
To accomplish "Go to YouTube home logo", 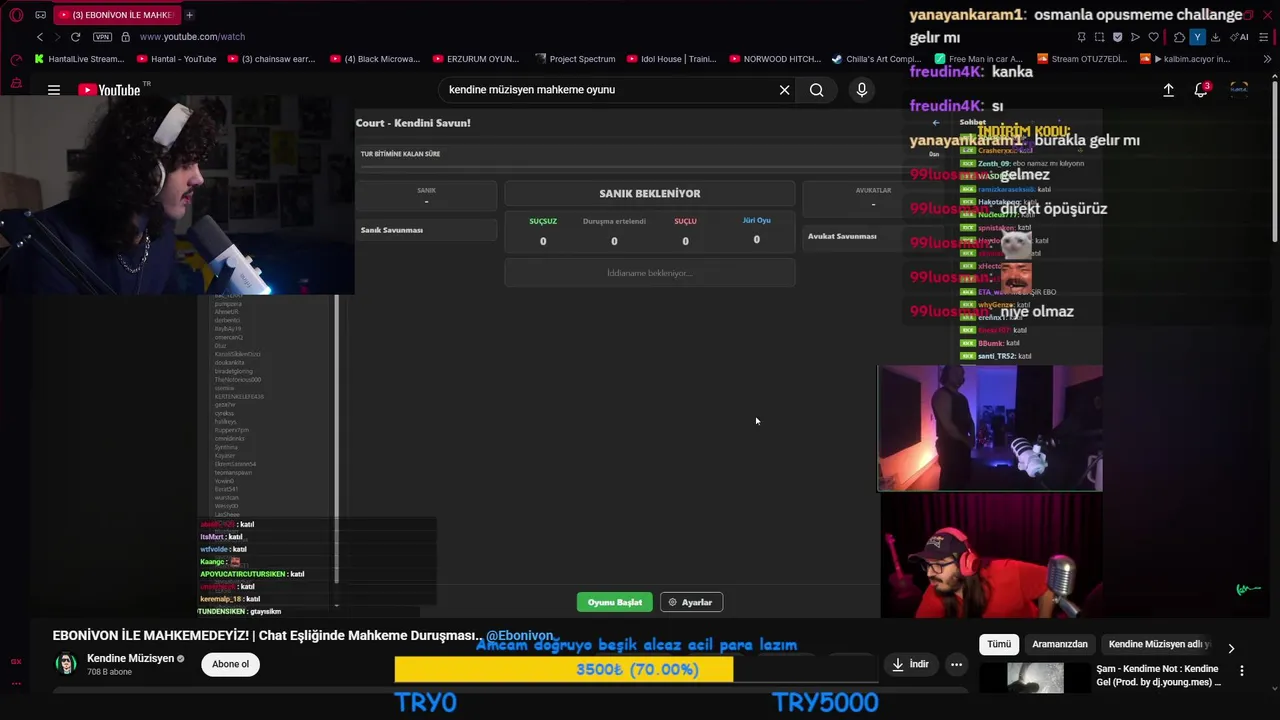I will point(109,90).
